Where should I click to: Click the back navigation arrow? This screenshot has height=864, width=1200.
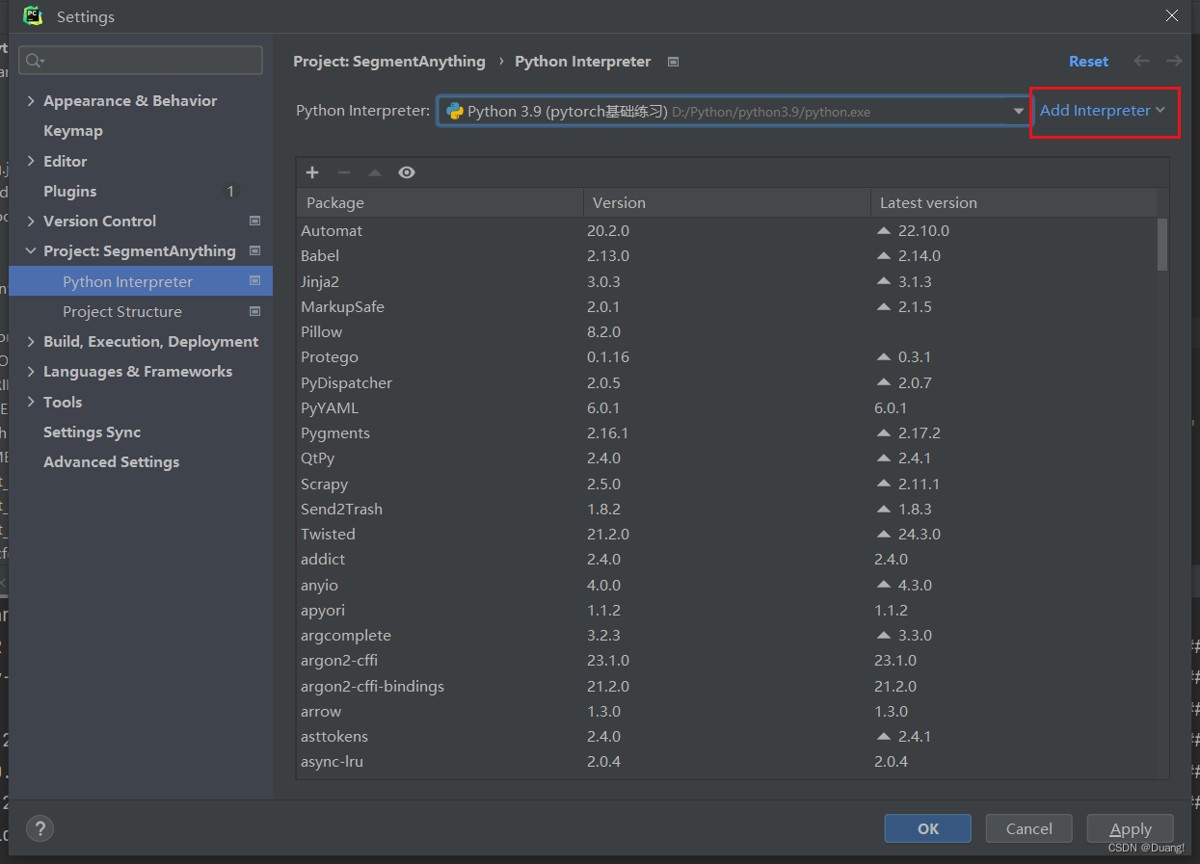click(1141, 61)
